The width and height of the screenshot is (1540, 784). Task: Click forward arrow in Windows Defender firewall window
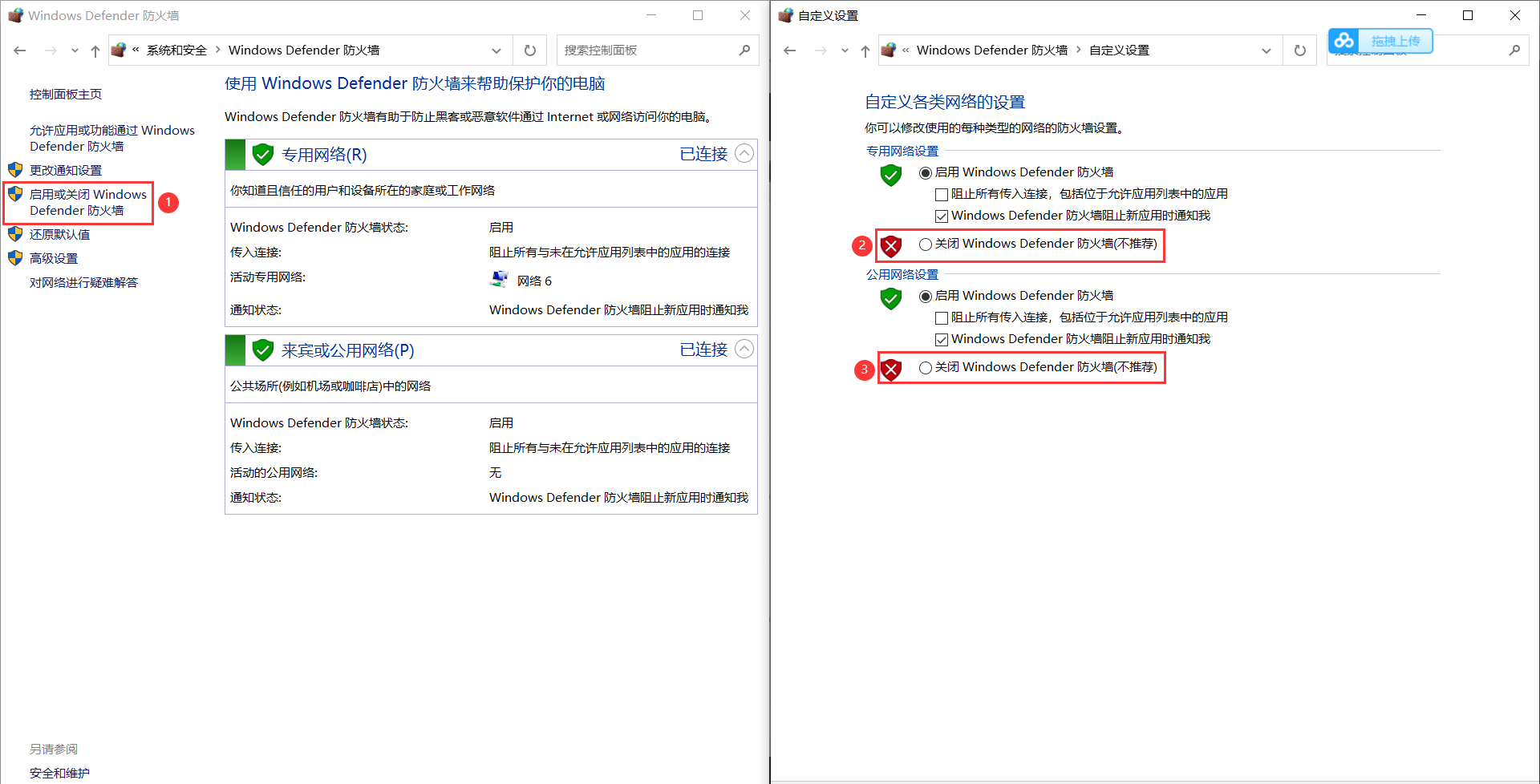coord(51,51)
